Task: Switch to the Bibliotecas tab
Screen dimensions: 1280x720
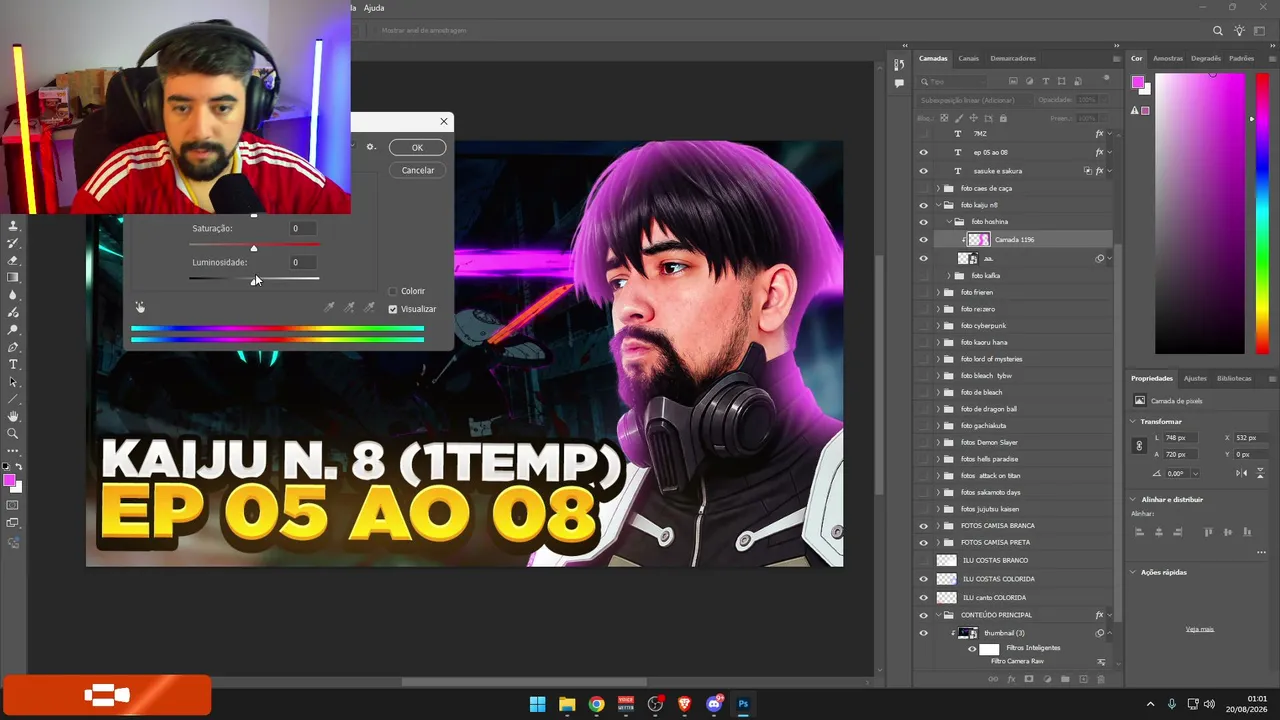Action: point(1234,378)
